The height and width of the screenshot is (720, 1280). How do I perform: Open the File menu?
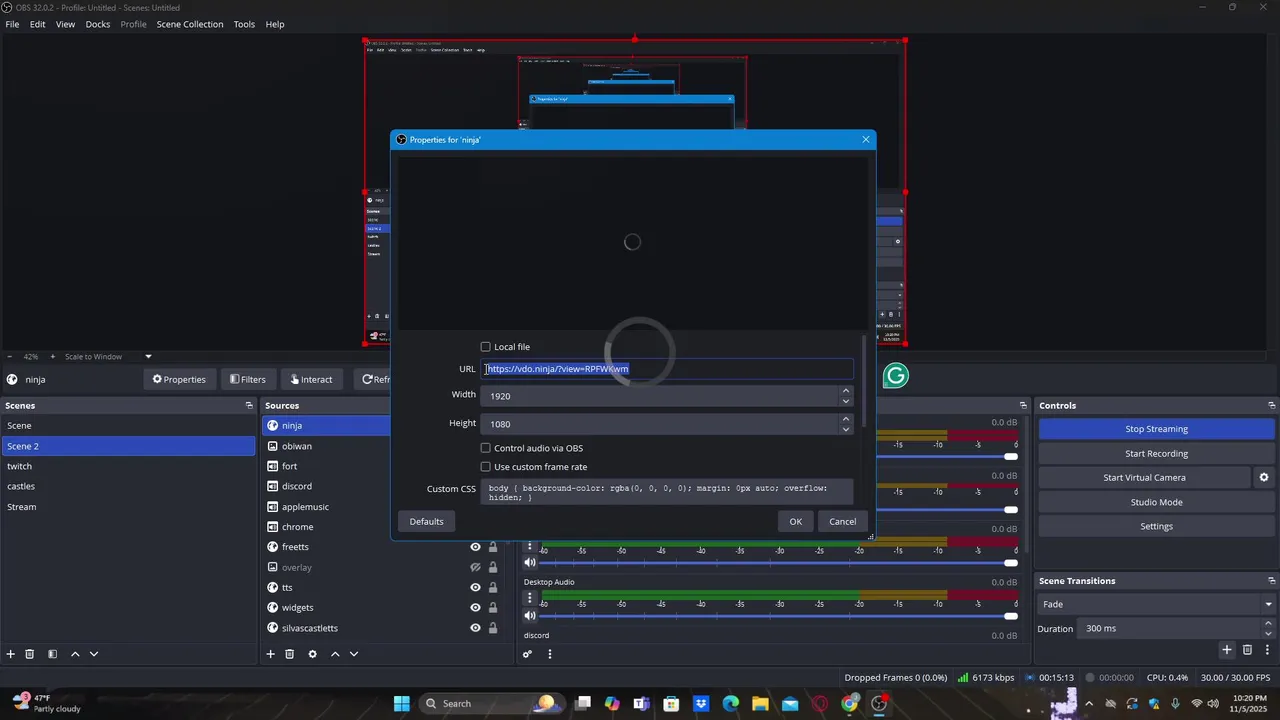pos(12,24)
